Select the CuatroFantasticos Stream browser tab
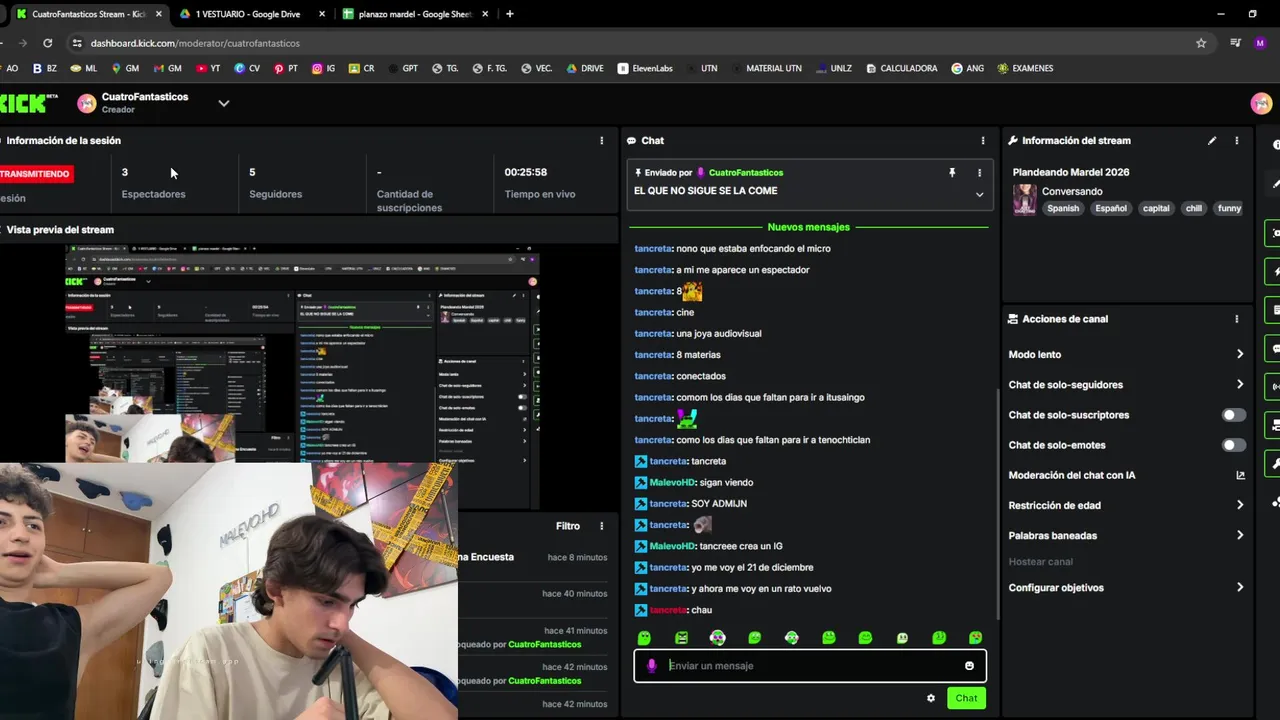The height and width of the screenshot is (720, 1280). (88, 14)
